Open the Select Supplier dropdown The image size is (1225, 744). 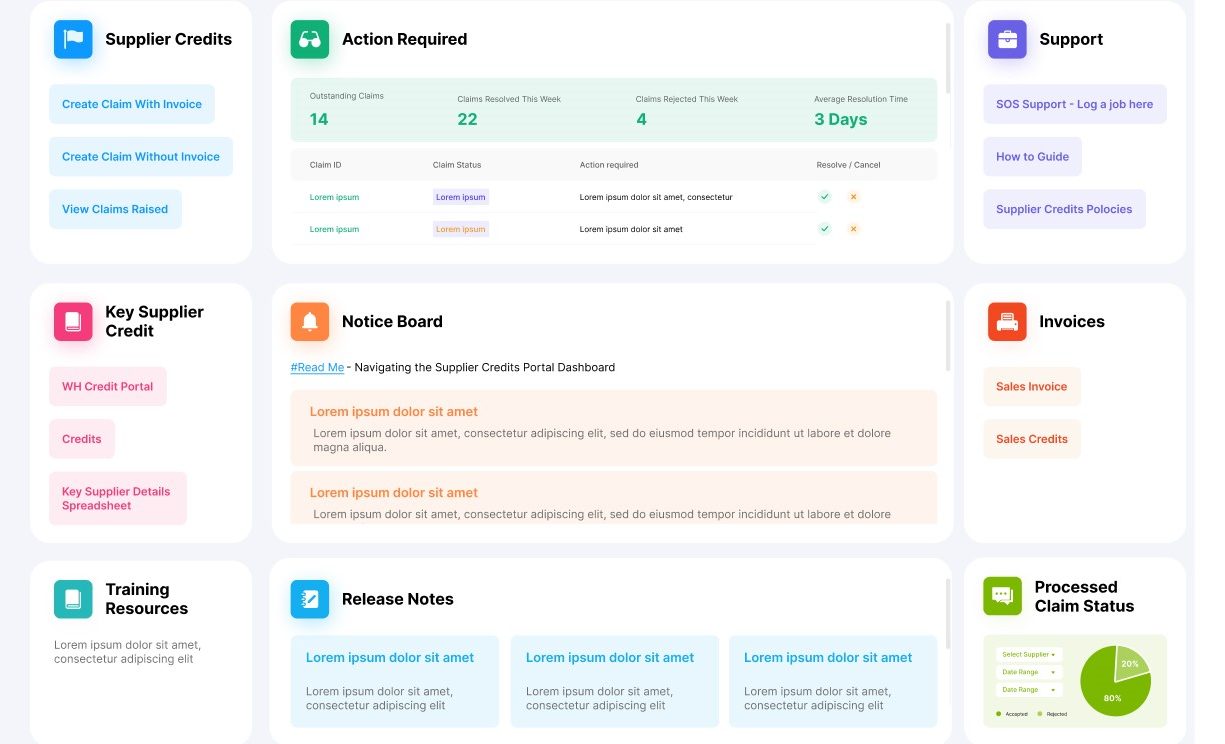pos(1029,655)
